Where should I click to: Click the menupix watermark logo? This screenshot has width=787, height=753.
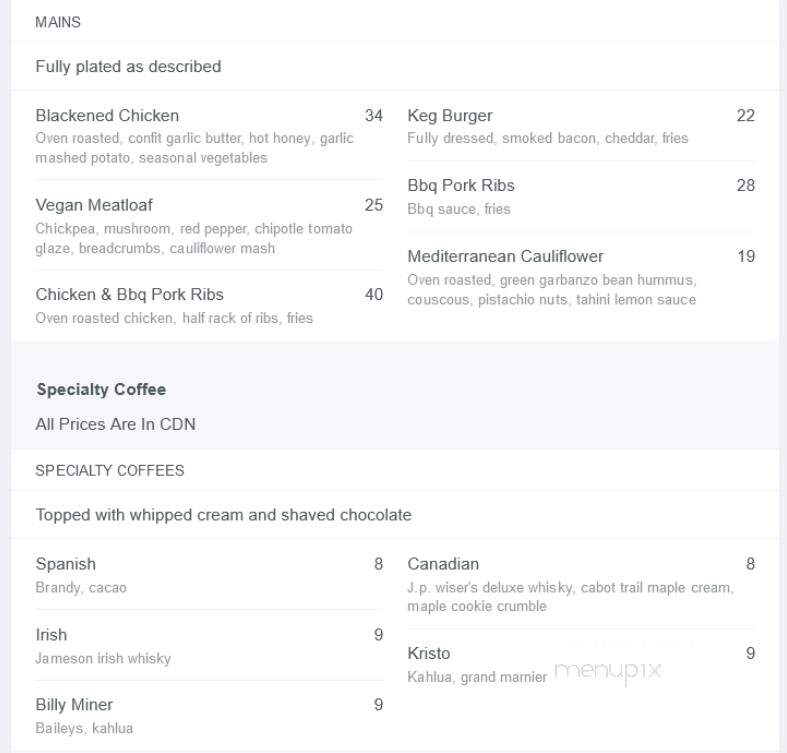[608, 672]
